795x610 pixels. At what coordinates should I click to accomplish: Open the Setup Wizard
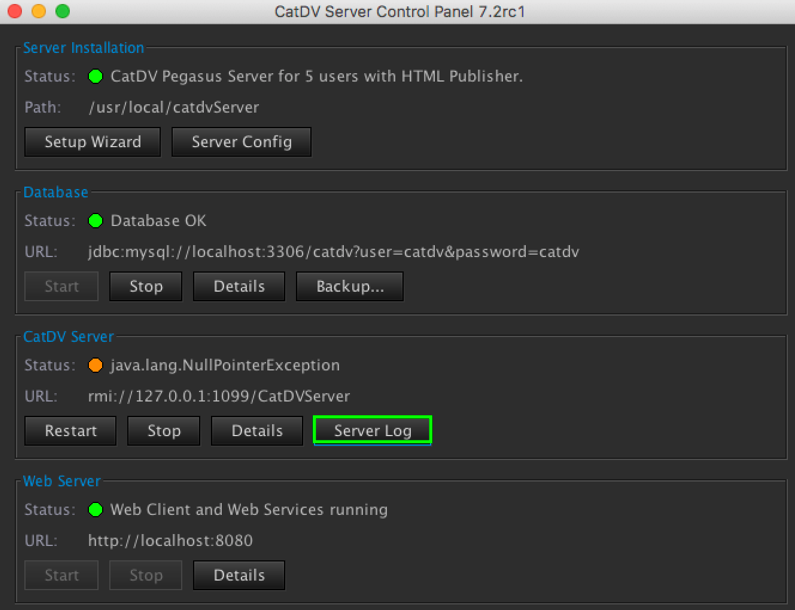92,142
